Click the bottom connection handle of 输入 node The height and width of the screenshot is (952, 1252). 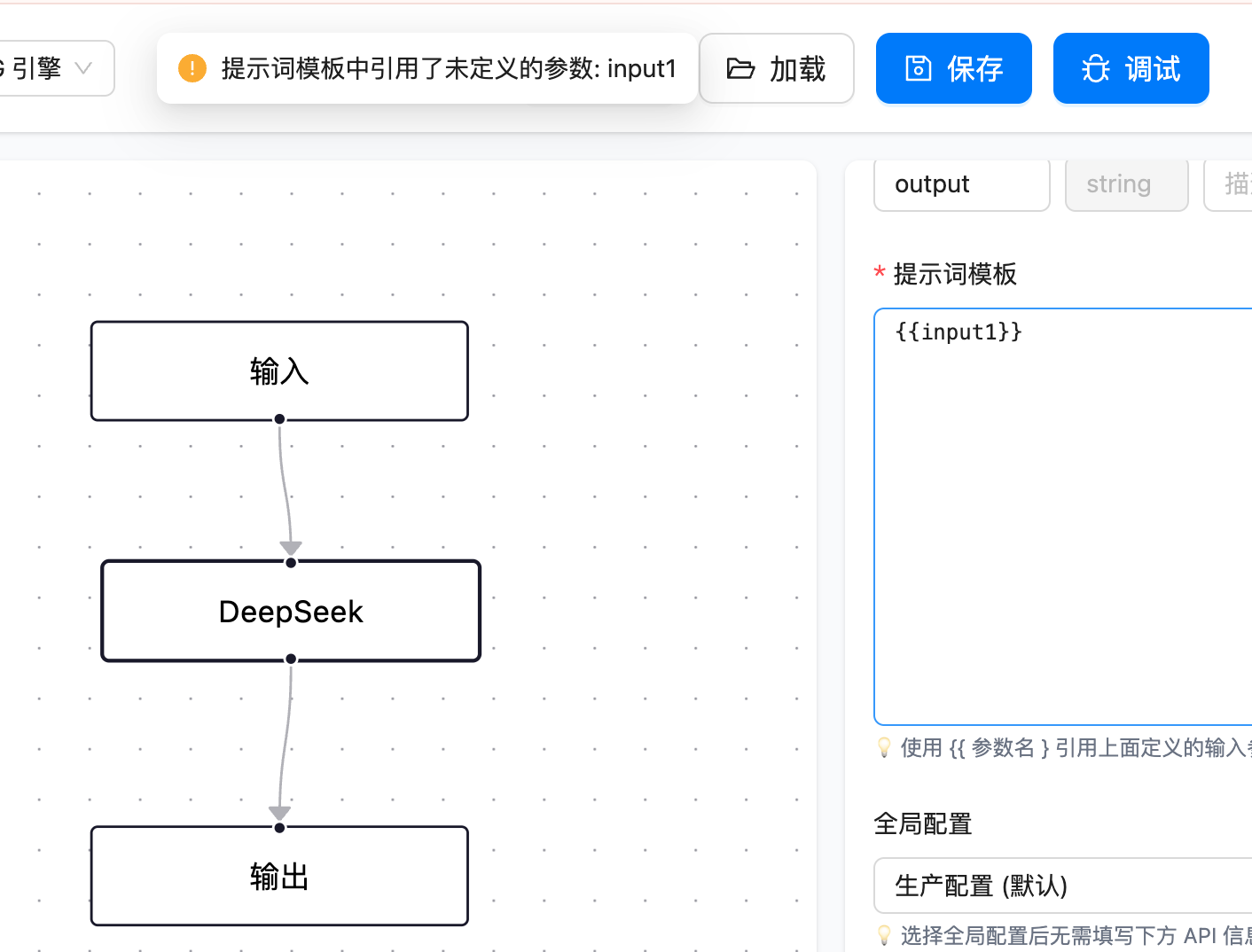click(x=279, y=418)
